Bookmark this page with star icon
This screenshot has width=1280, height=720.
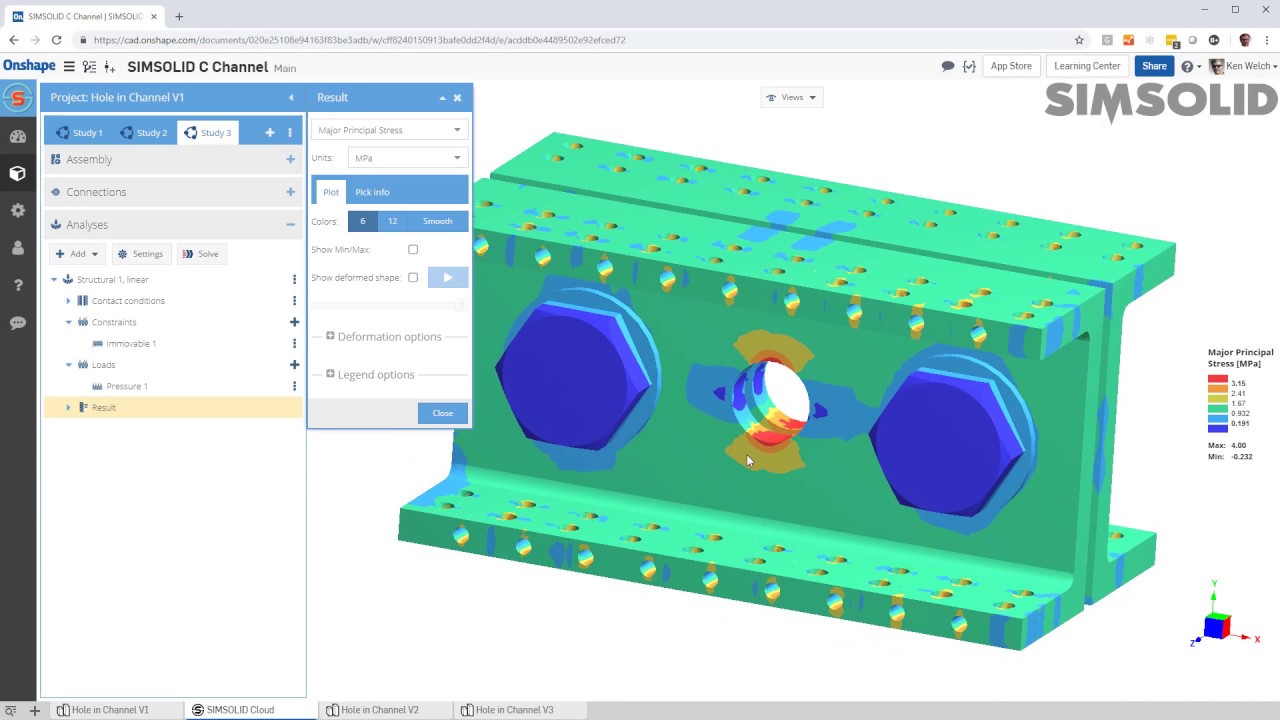(1079, 40)
